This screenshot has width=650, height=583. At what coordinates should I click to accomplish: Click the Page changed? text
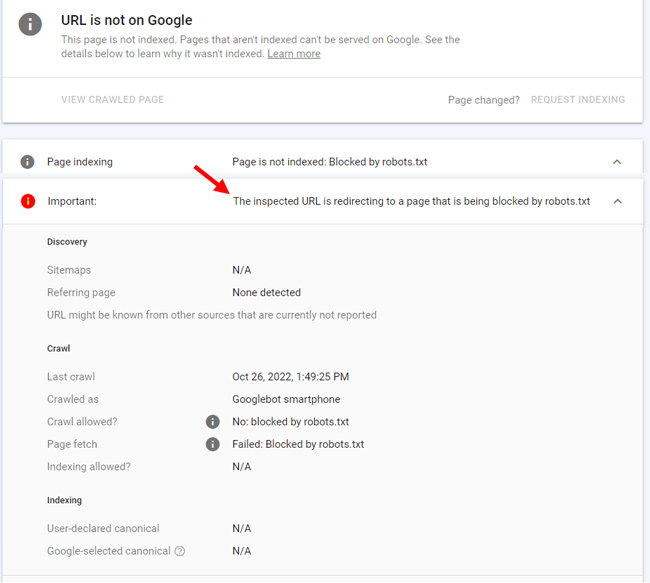484,100
